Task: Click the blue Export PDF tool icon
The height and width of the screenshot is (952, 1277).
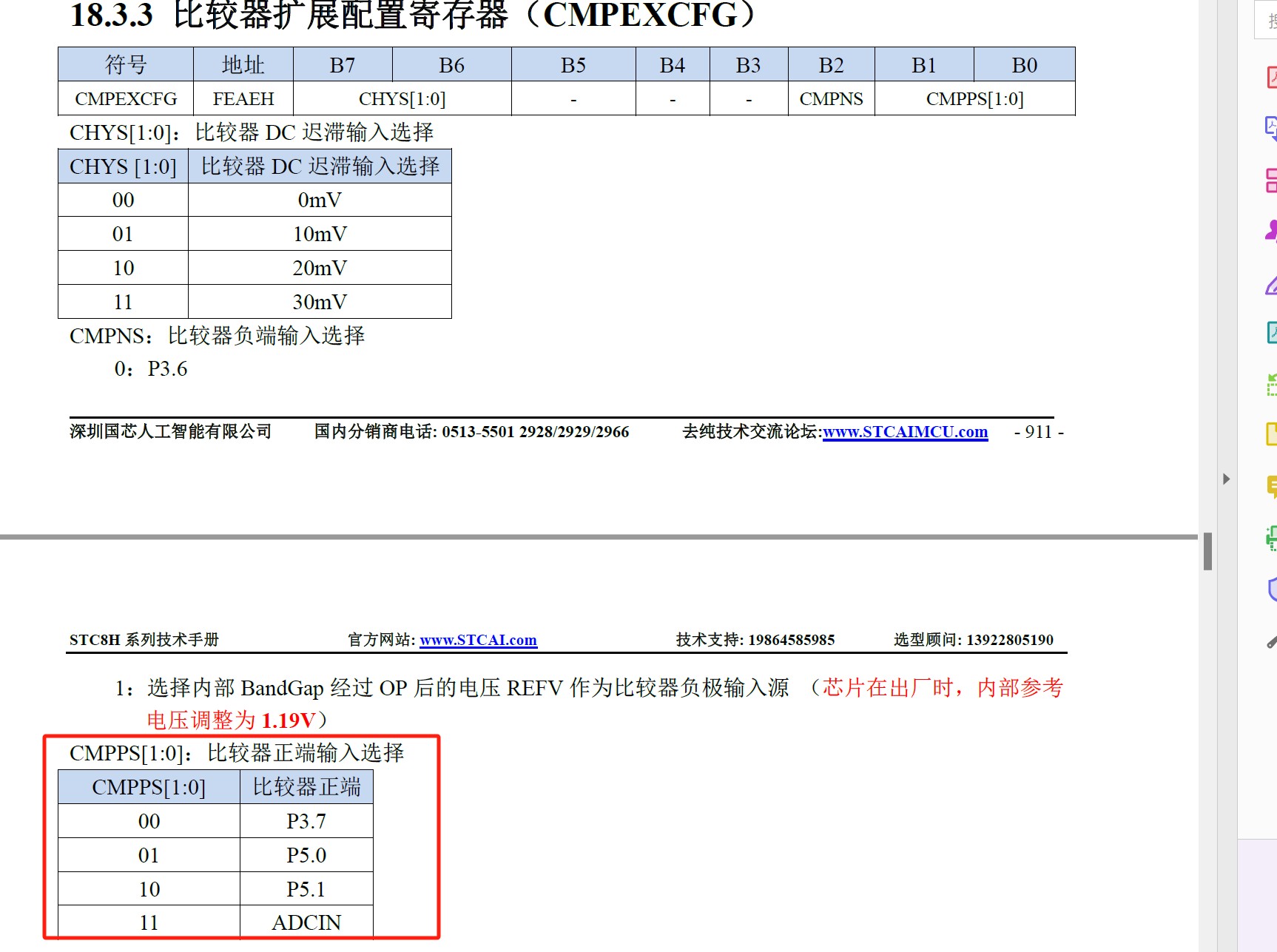Action: coord(1272,128)
